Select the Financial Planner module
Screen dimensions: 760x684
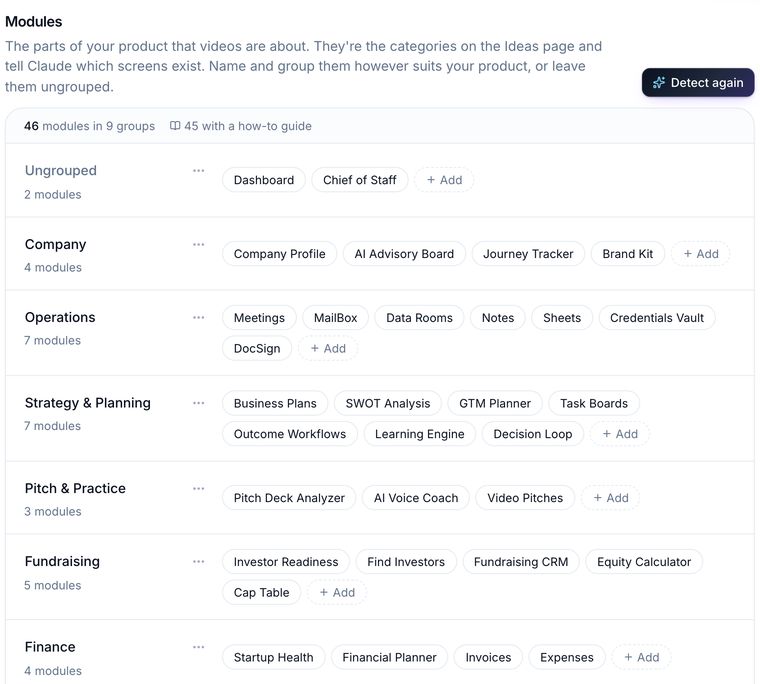pos(389,657)
